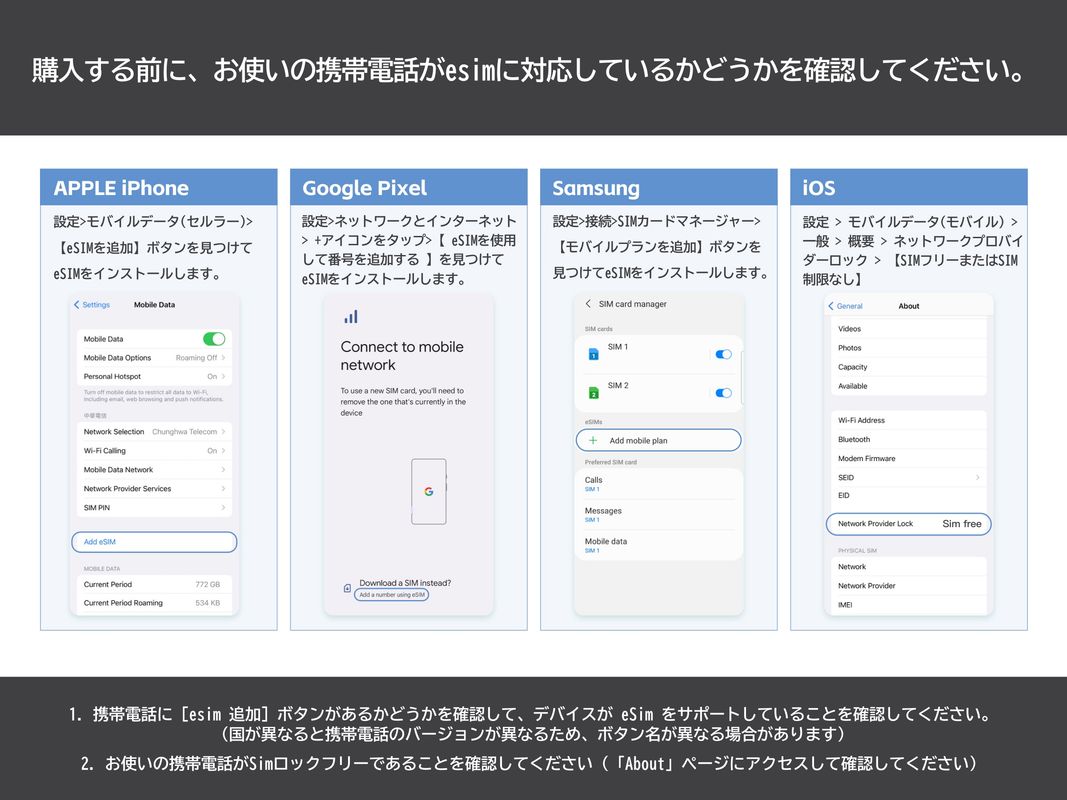1067x800 pixels.
Task: Disable the SIM 1 toggle switch
Action: coord(724,354)
